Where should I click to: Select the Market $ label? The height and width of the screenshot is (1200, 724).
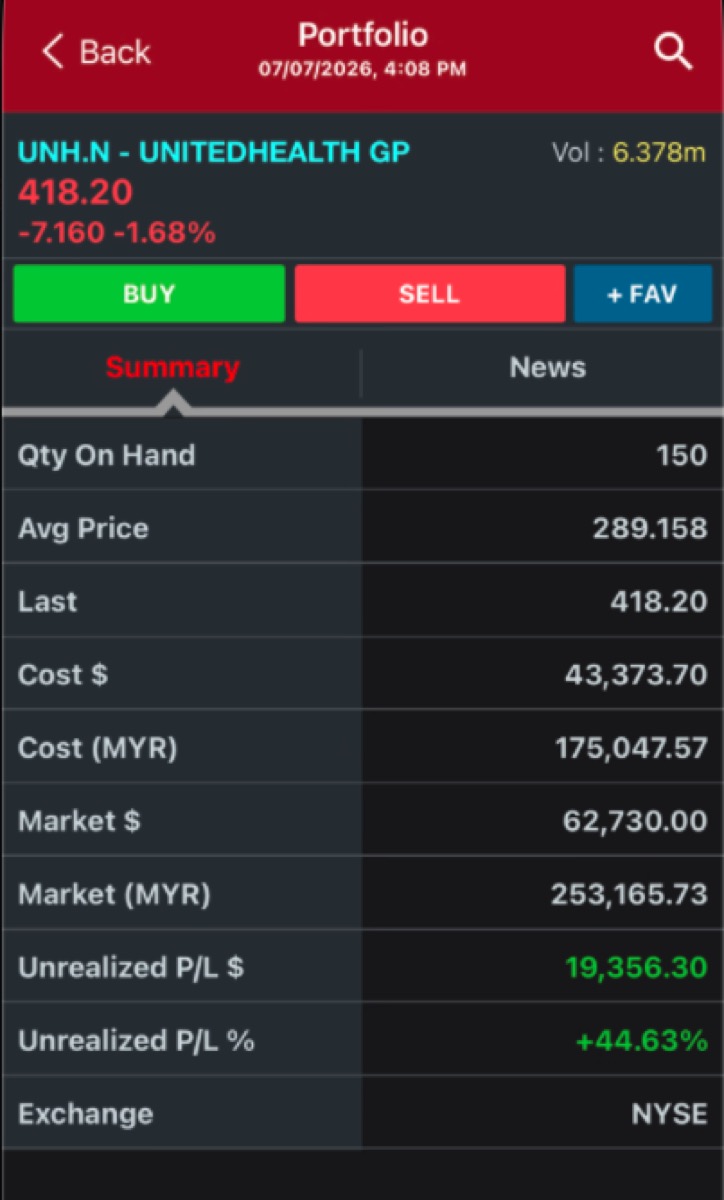(79, 821)
